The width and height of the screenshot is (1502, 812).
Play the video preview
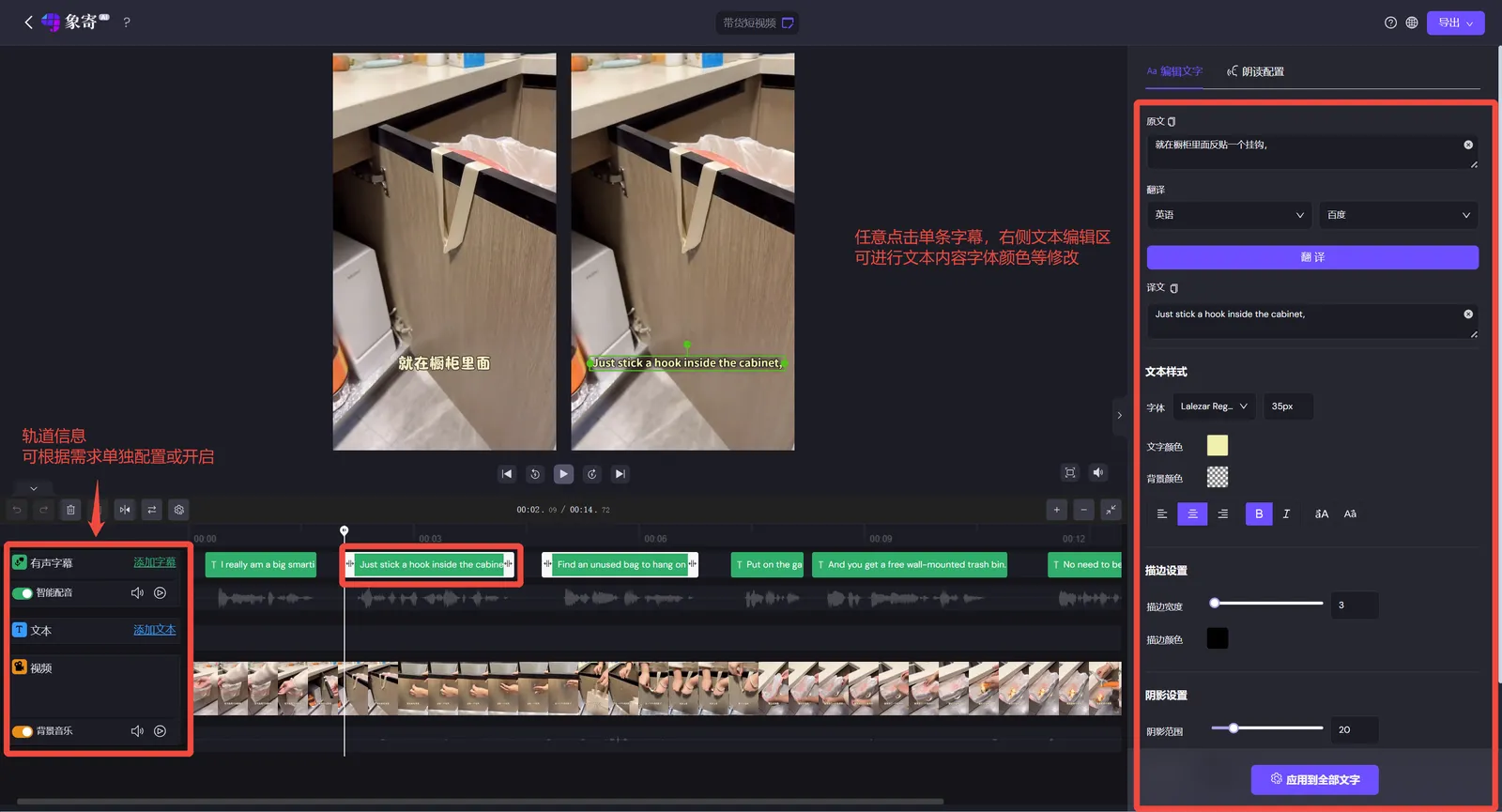[x=563, y=474]
